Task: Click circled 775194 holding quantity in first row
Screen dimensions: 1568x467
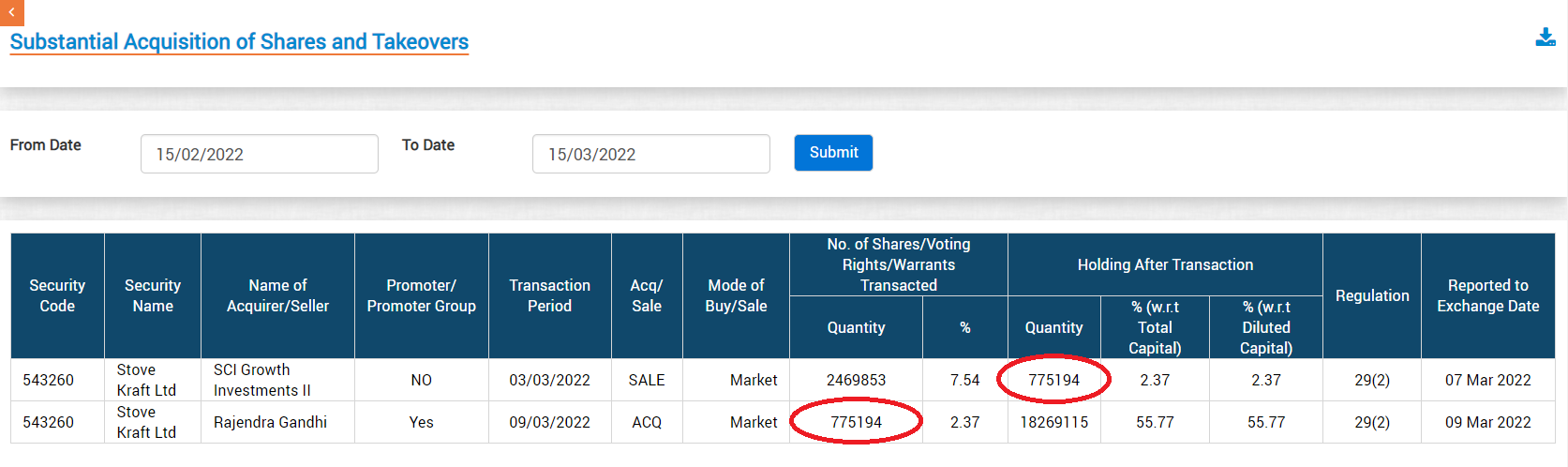Action: click(x=1053, y=380)
